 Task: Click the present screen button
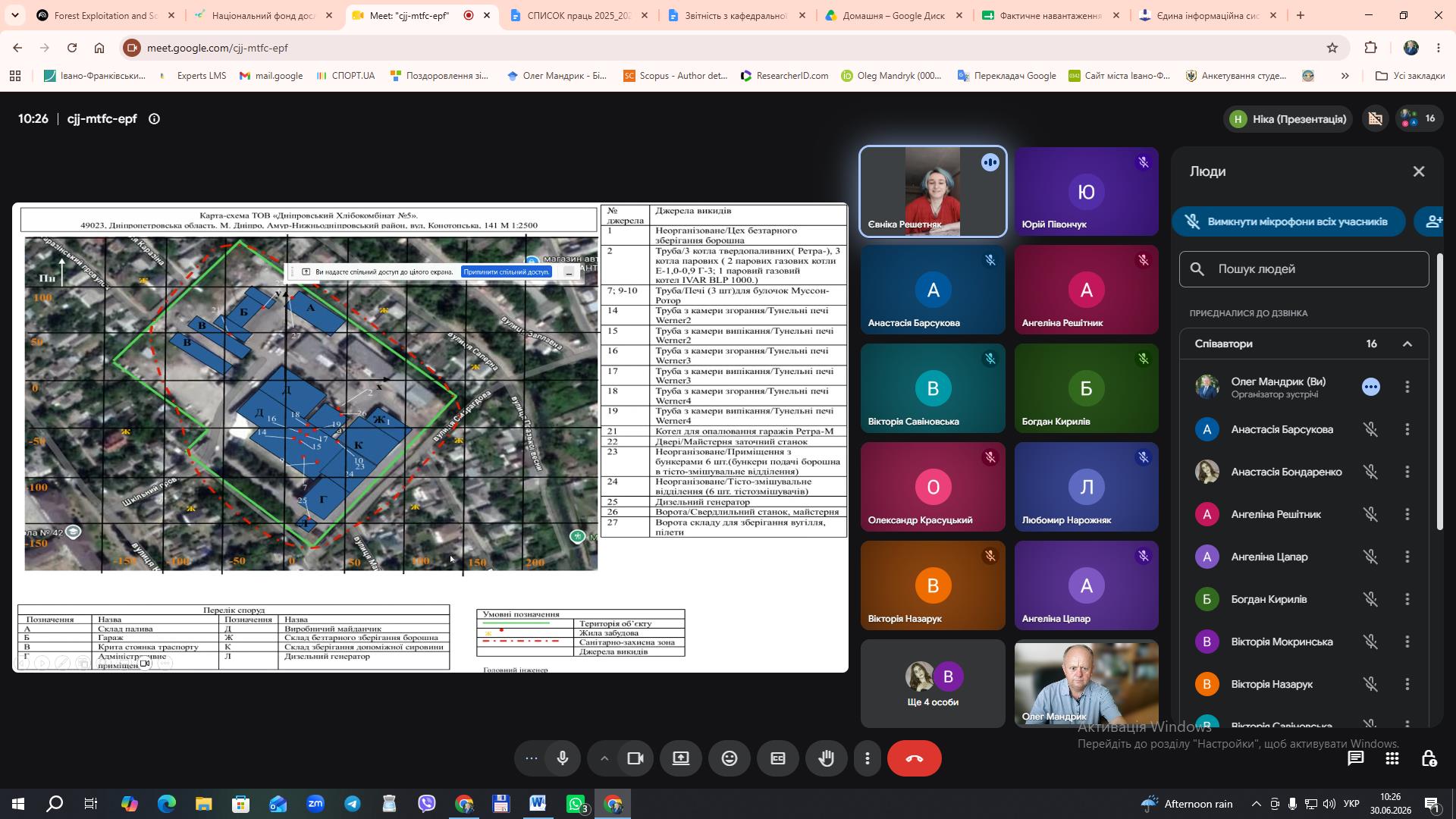(681, 758)
